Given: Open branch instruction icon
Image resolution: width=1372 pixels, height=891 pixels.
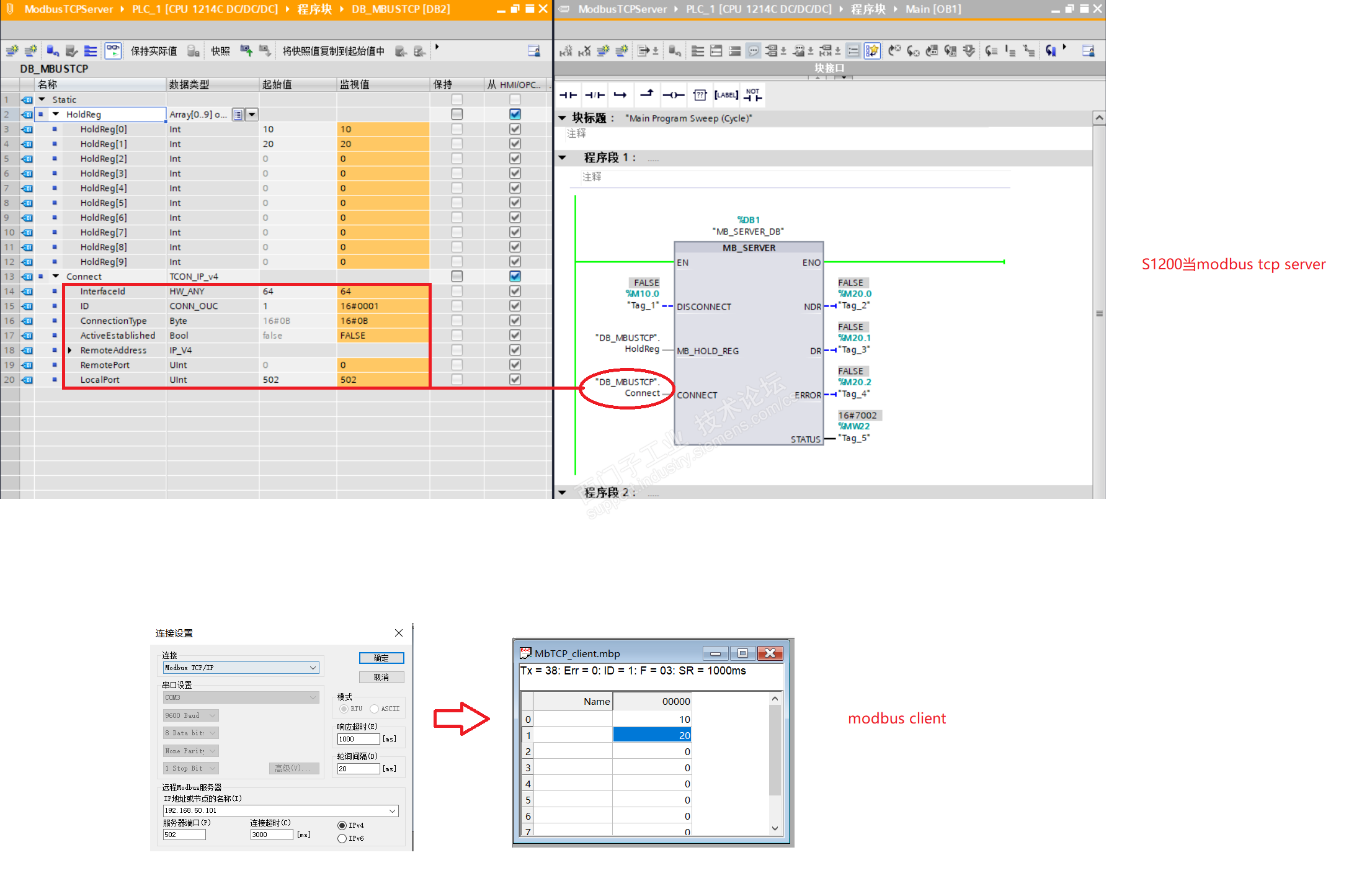Looking at the screenshot, I should click(620, 95).
